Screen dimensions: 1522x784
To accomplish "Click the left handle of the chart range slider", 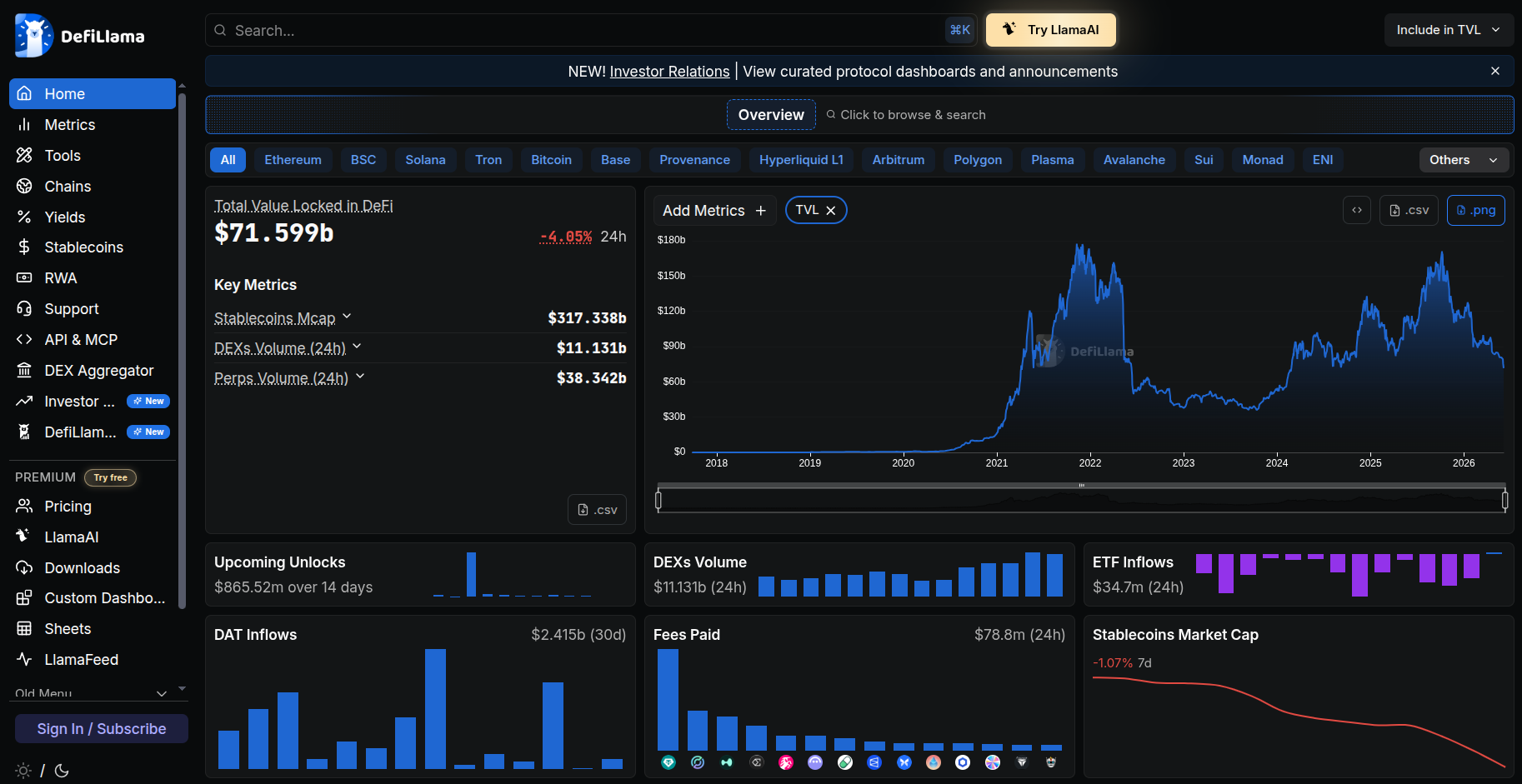I will point(658,500).
